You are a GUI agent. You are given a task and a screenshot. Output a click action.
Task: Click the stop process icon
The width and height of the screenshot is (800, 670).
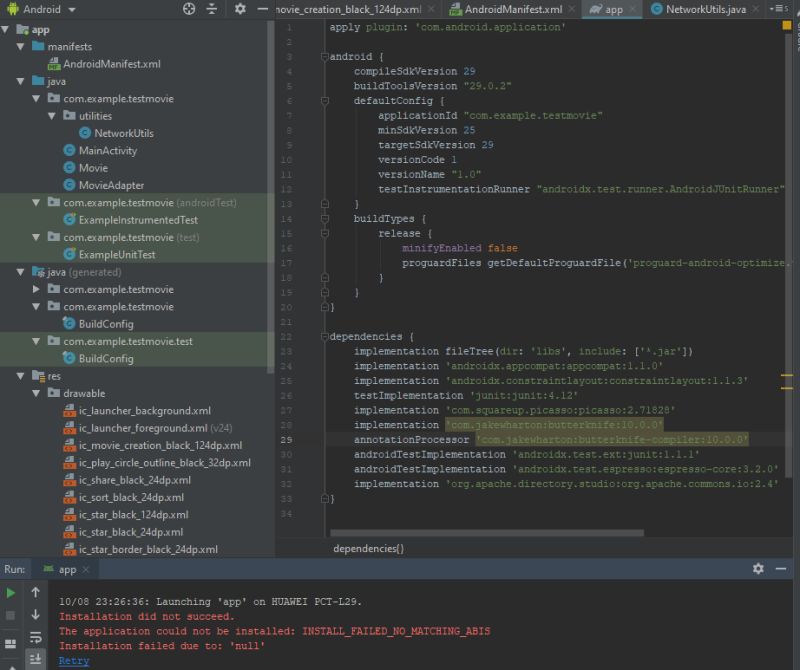click(11, 616)
